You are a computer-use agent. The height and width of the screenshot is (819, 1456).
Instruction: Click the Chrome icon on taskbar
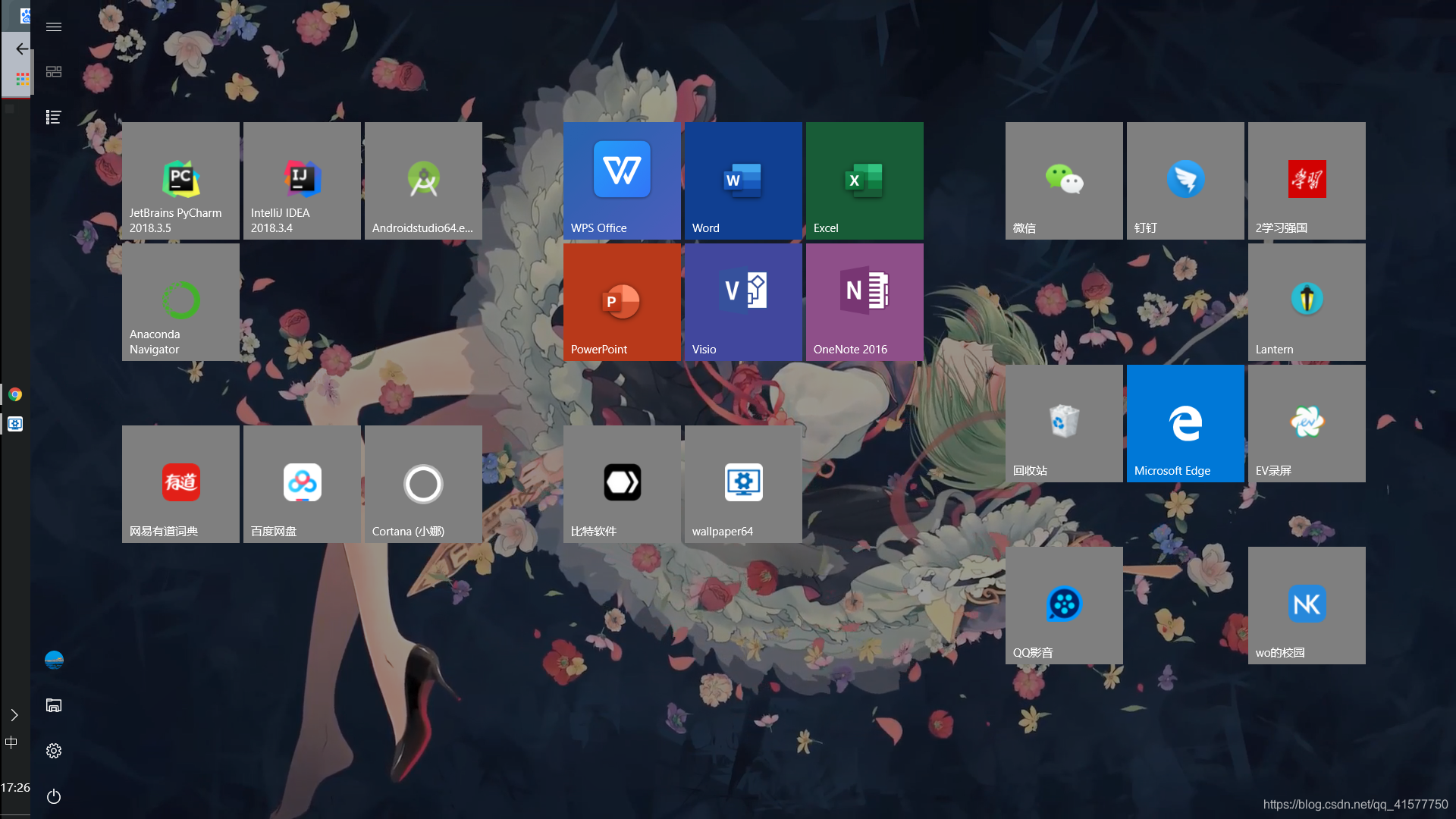point(15,394)
